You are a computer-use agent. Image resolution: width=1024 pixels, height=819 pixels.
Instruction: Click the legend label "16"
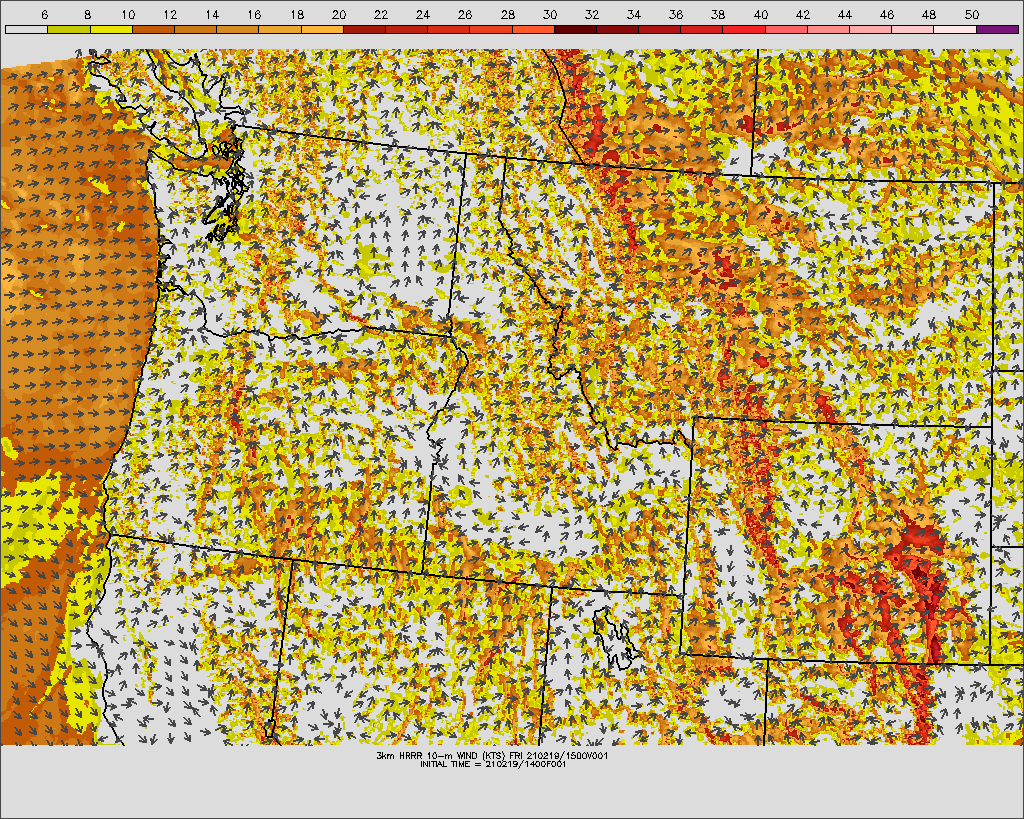coord(254,14)
